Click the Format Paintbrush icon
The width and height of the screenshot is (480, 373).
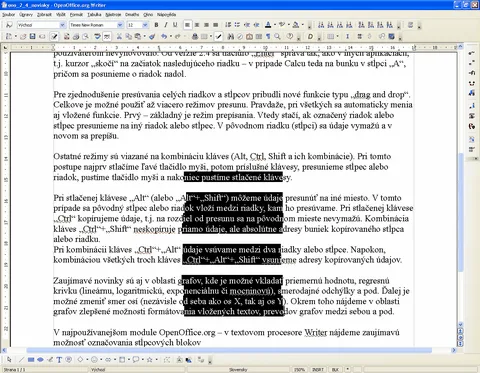(152, 36)
